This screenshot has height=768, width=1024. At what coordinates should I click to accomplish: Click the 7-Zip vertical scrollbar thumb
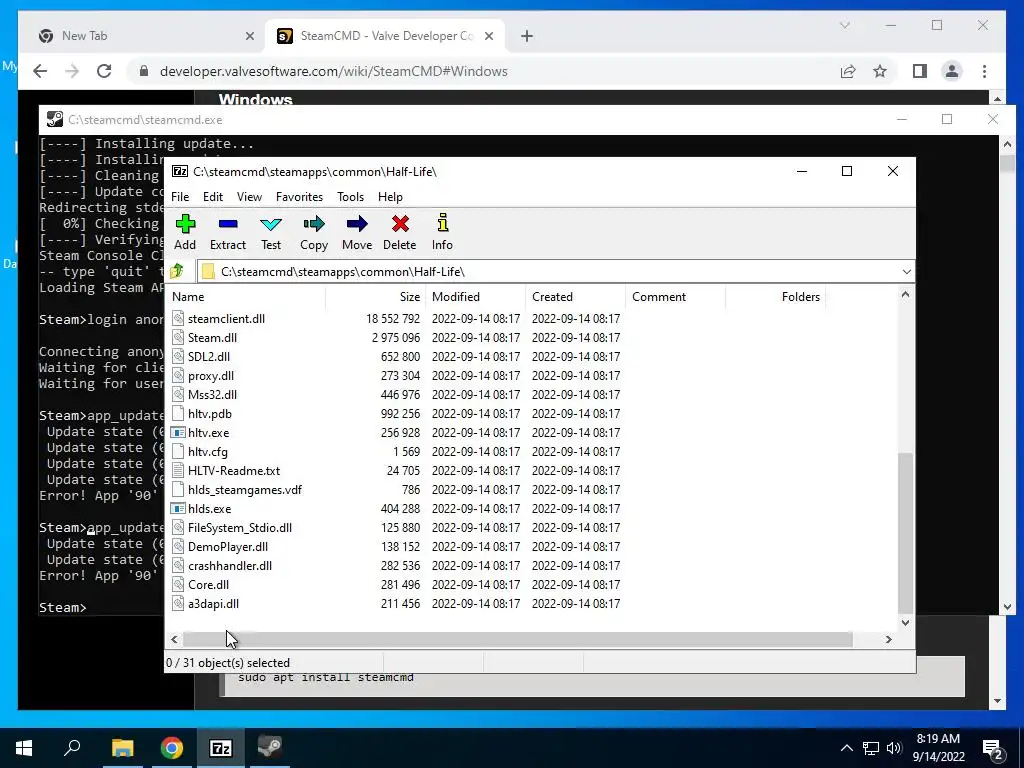pos(905,532)
